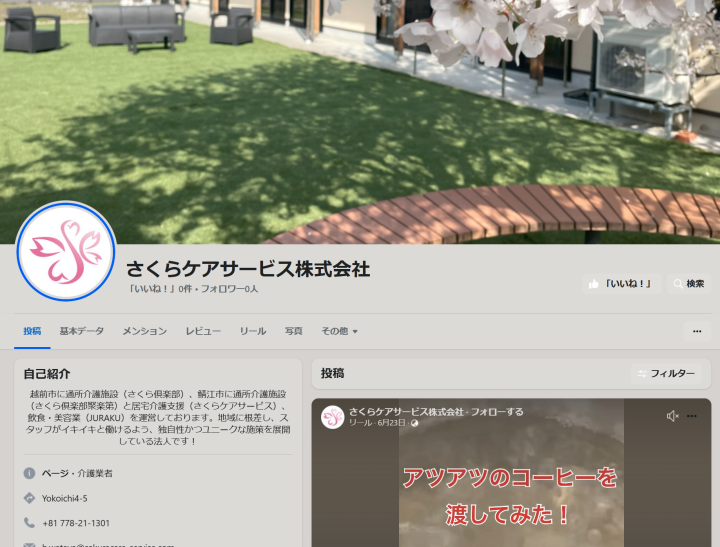Expand the その他 dropdown menu
This screenshot has height=547, width=720.
339,331
